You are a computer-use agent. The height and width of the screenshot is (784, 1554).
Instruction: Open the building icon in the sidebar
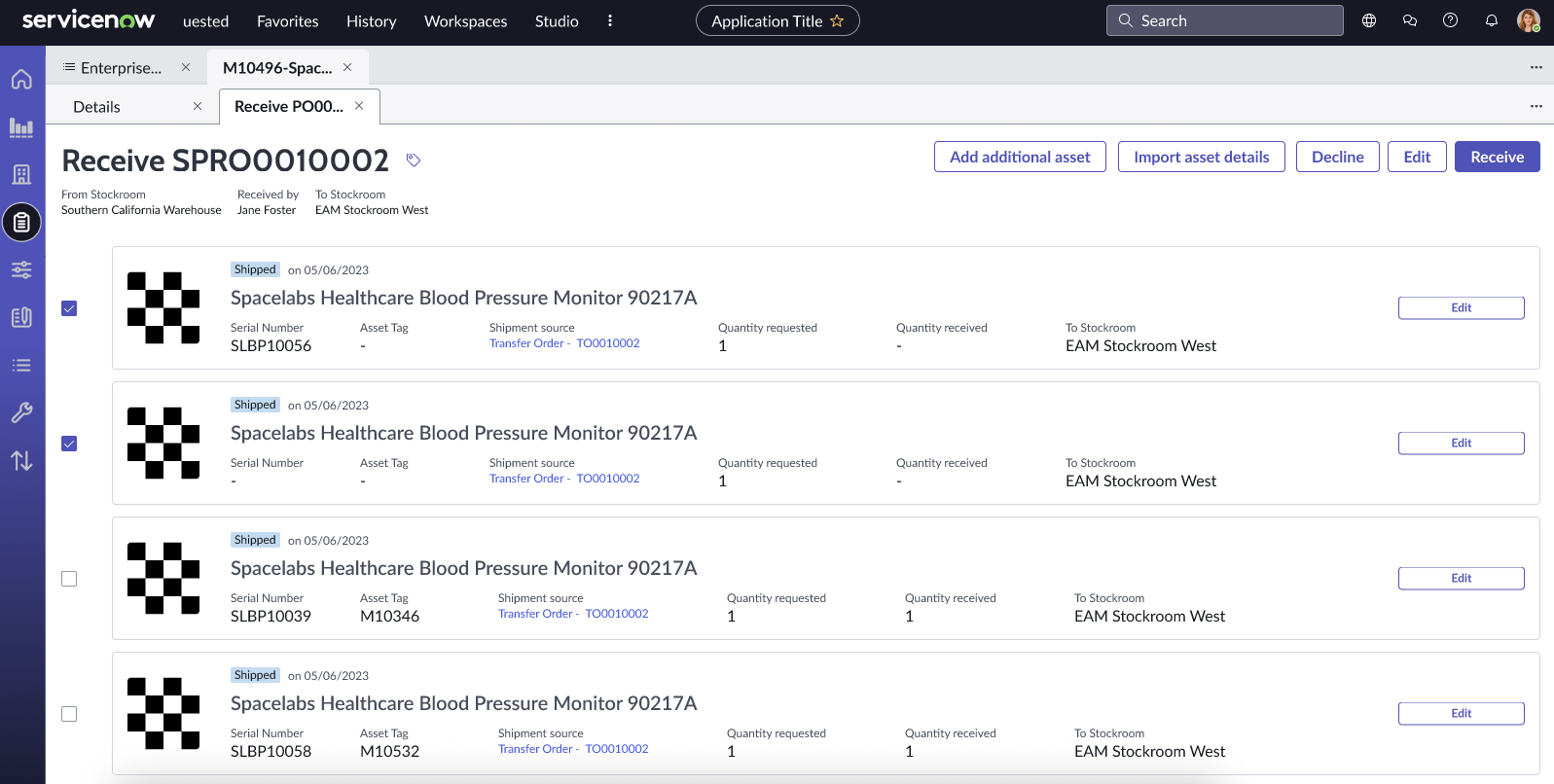point(21,174)
